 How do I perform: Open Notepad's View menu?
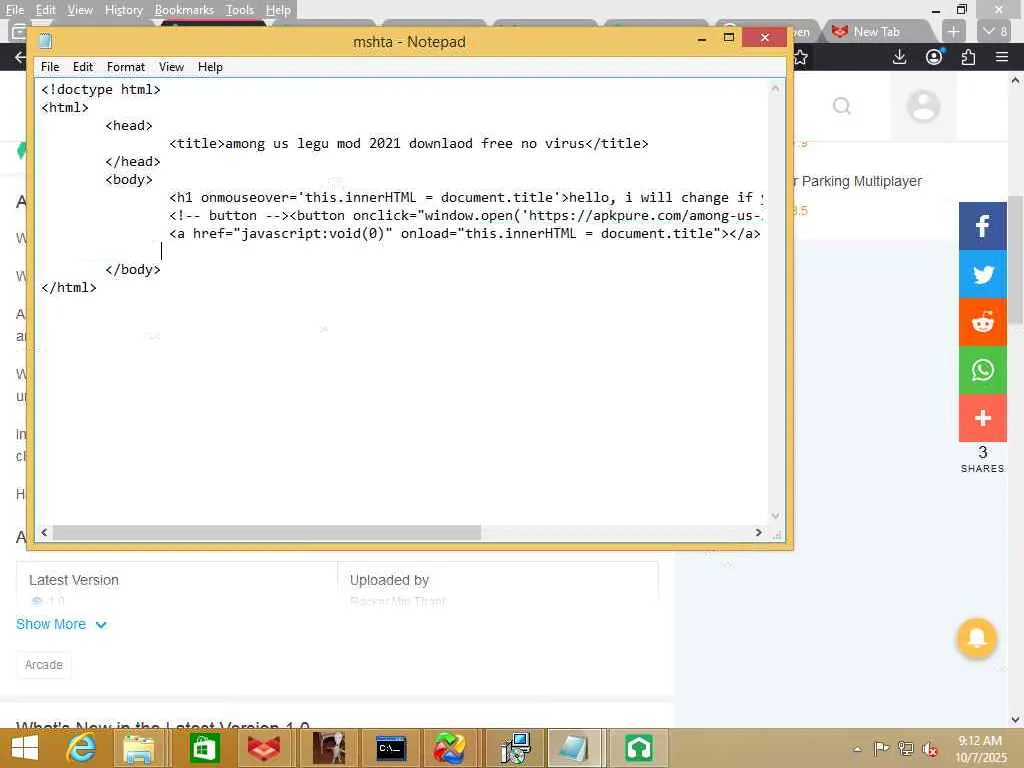coord(171,67)
